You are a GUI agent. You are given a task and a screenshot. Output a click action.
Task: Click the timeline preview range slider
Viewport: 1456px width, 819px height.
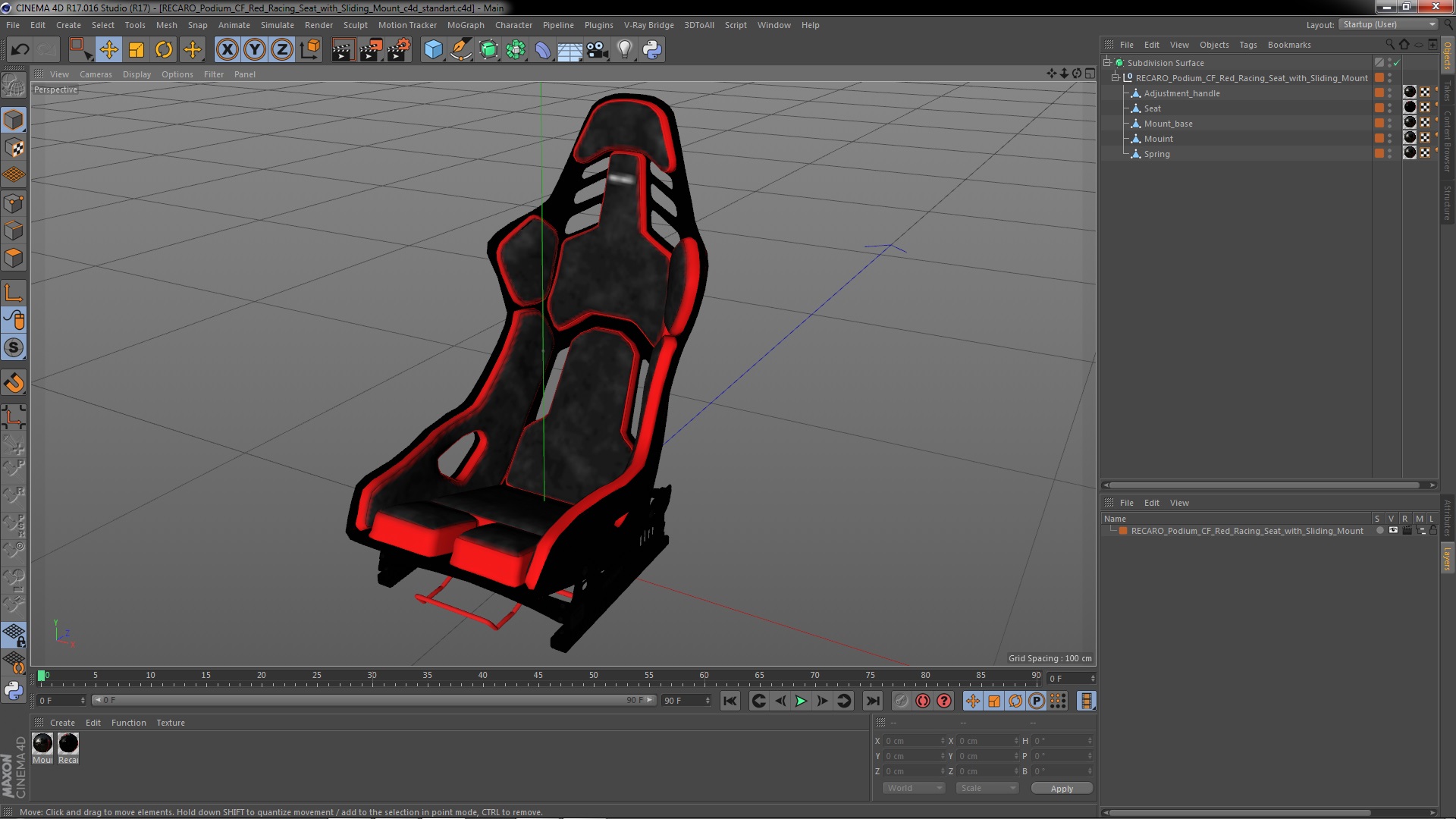(x=374, y=700)
